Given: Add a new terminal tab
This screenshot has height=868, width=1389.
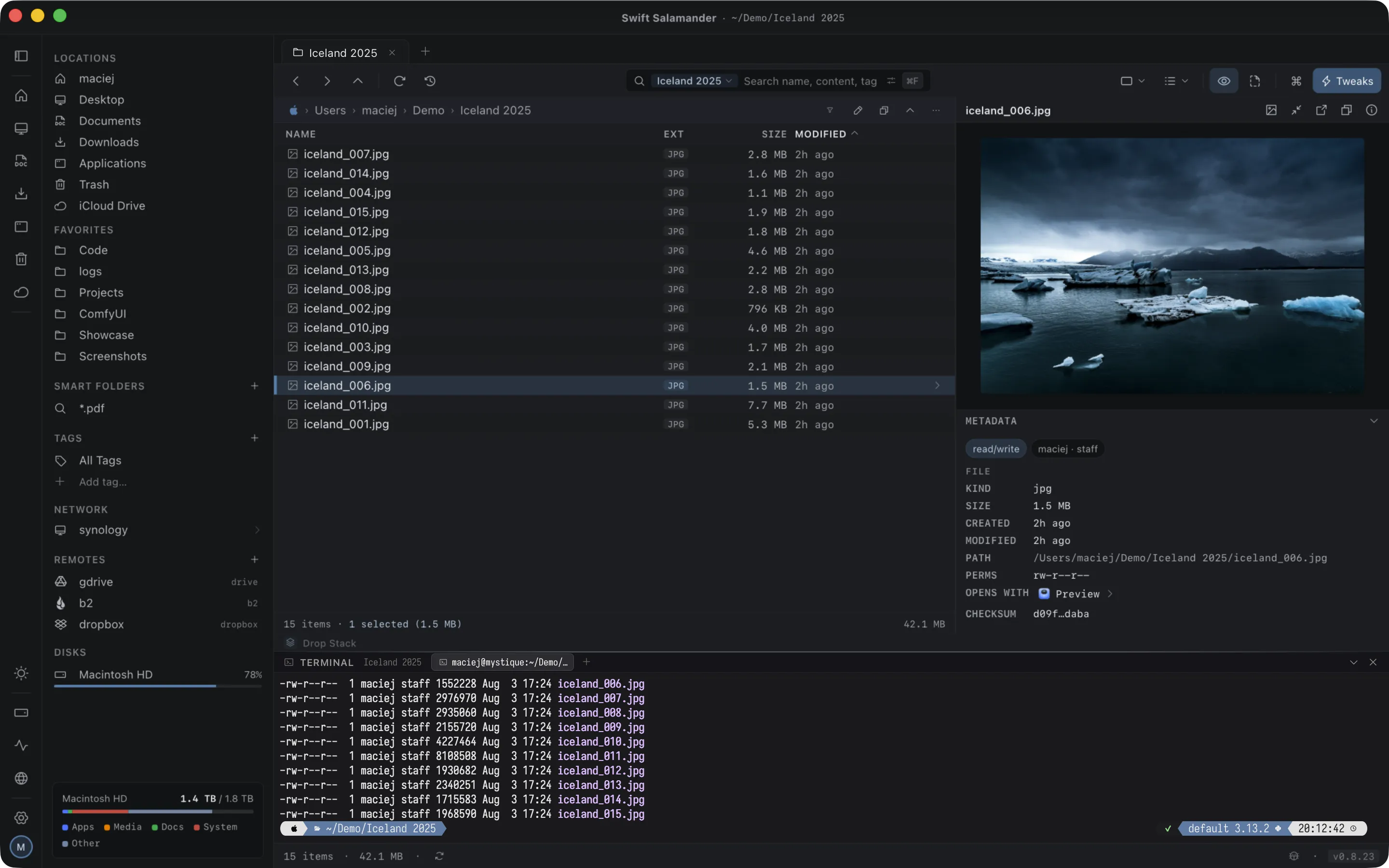Looking at the screenshot, I should pos(586,662).
